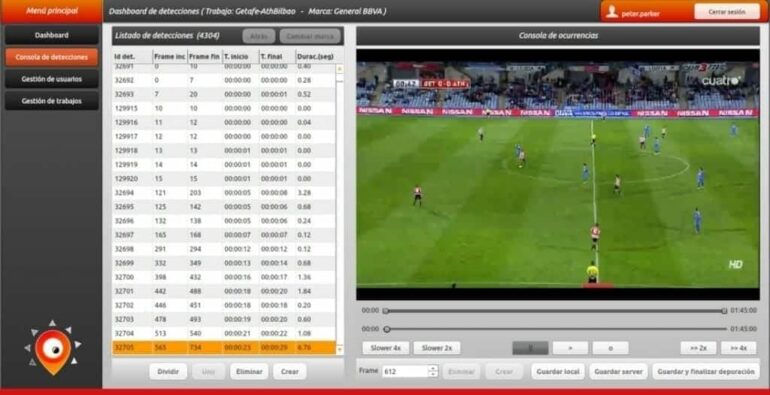Viewport: 770px width, 395px height.
Task: Click Crear below the detections list
Action: [290, 371]
